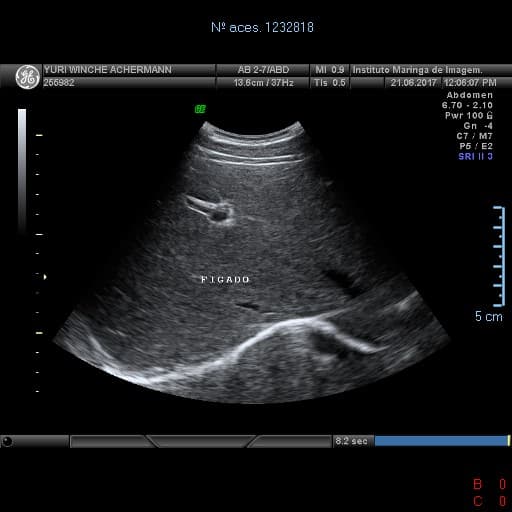
Task: Click the blue cine loop progress bar
Action: (442, 441)
